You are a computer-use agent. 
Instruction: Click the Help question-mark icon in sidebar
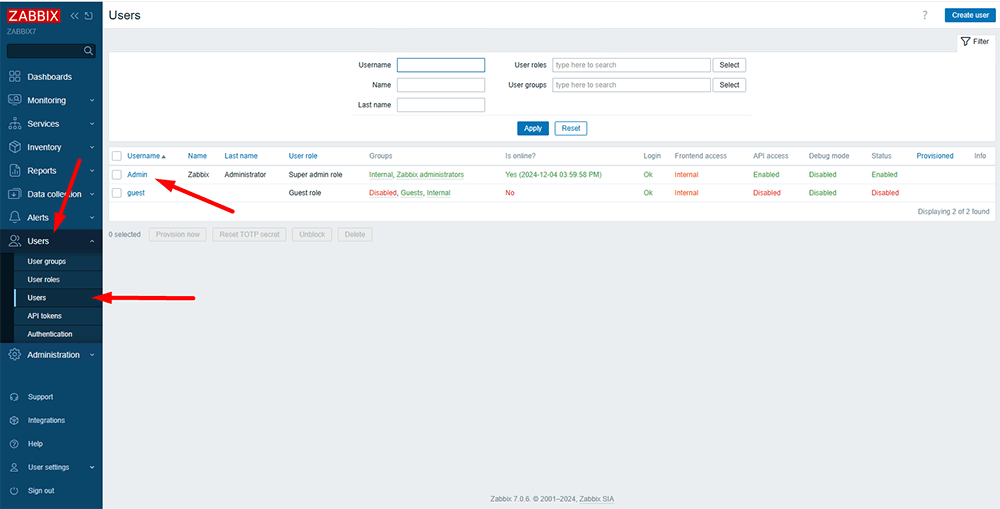click(x=15, y=443)
